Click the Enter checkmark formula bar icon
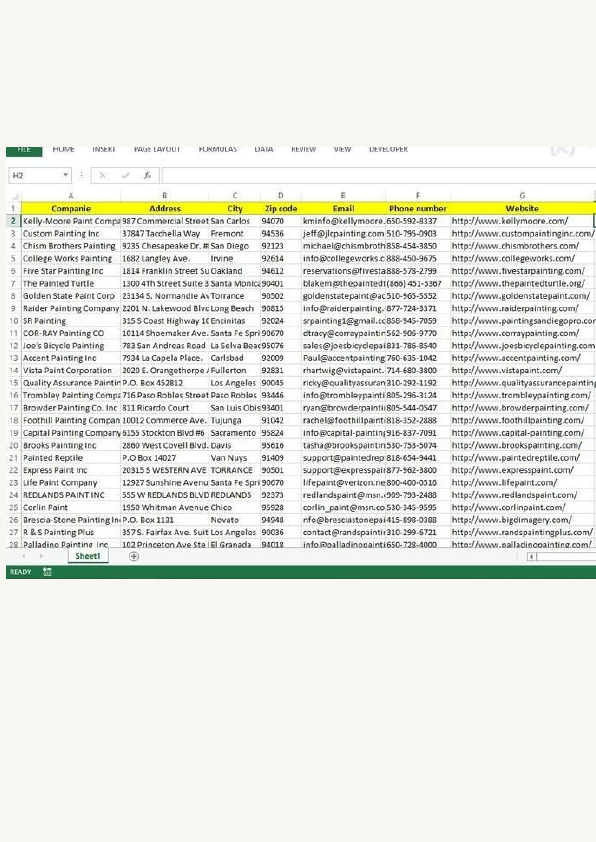The height and width of the screenshot is (842, 596). click(125, 176)
